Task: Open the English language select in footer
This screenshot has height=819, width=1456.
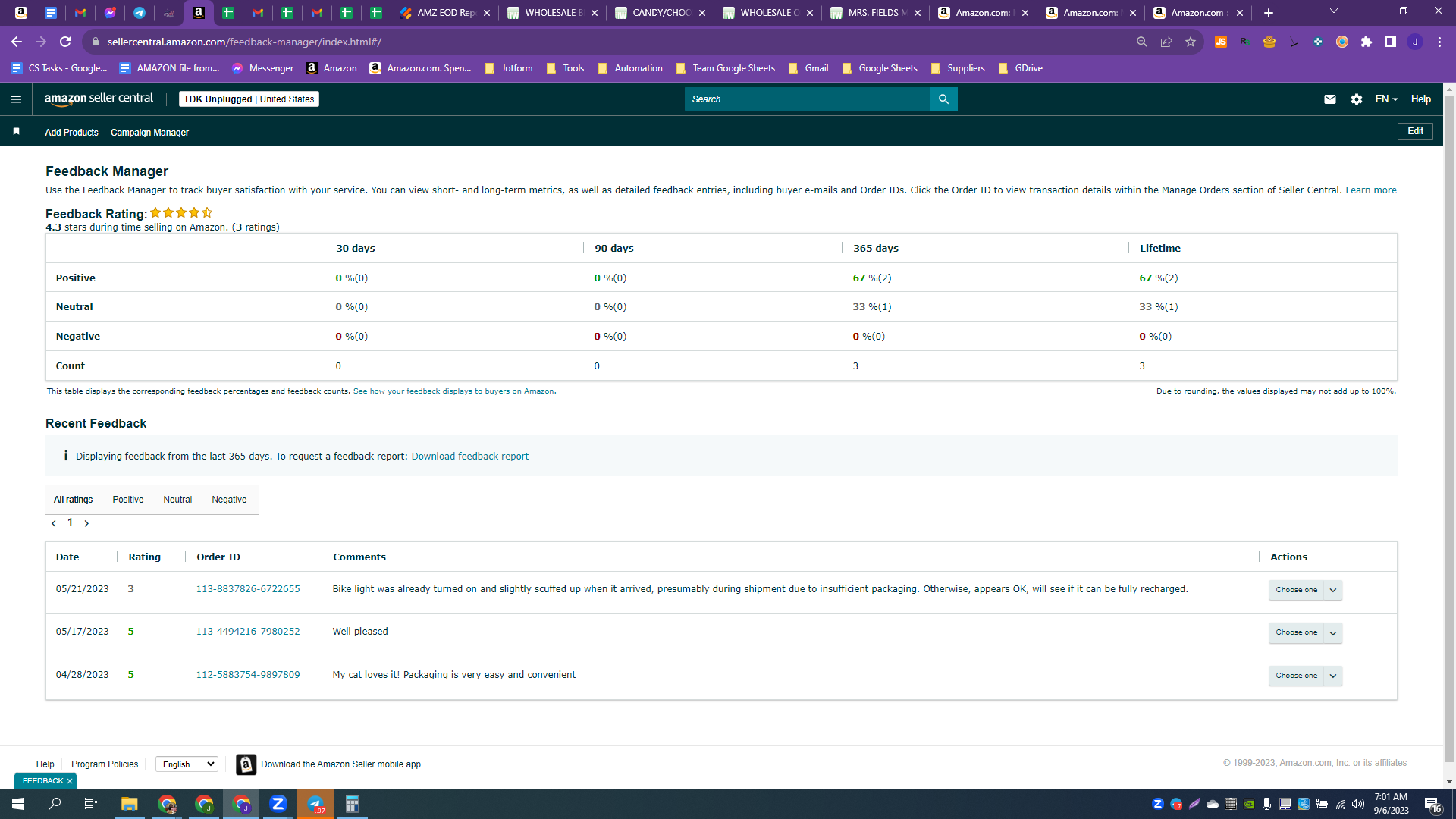Action: (x=187, y=764)
